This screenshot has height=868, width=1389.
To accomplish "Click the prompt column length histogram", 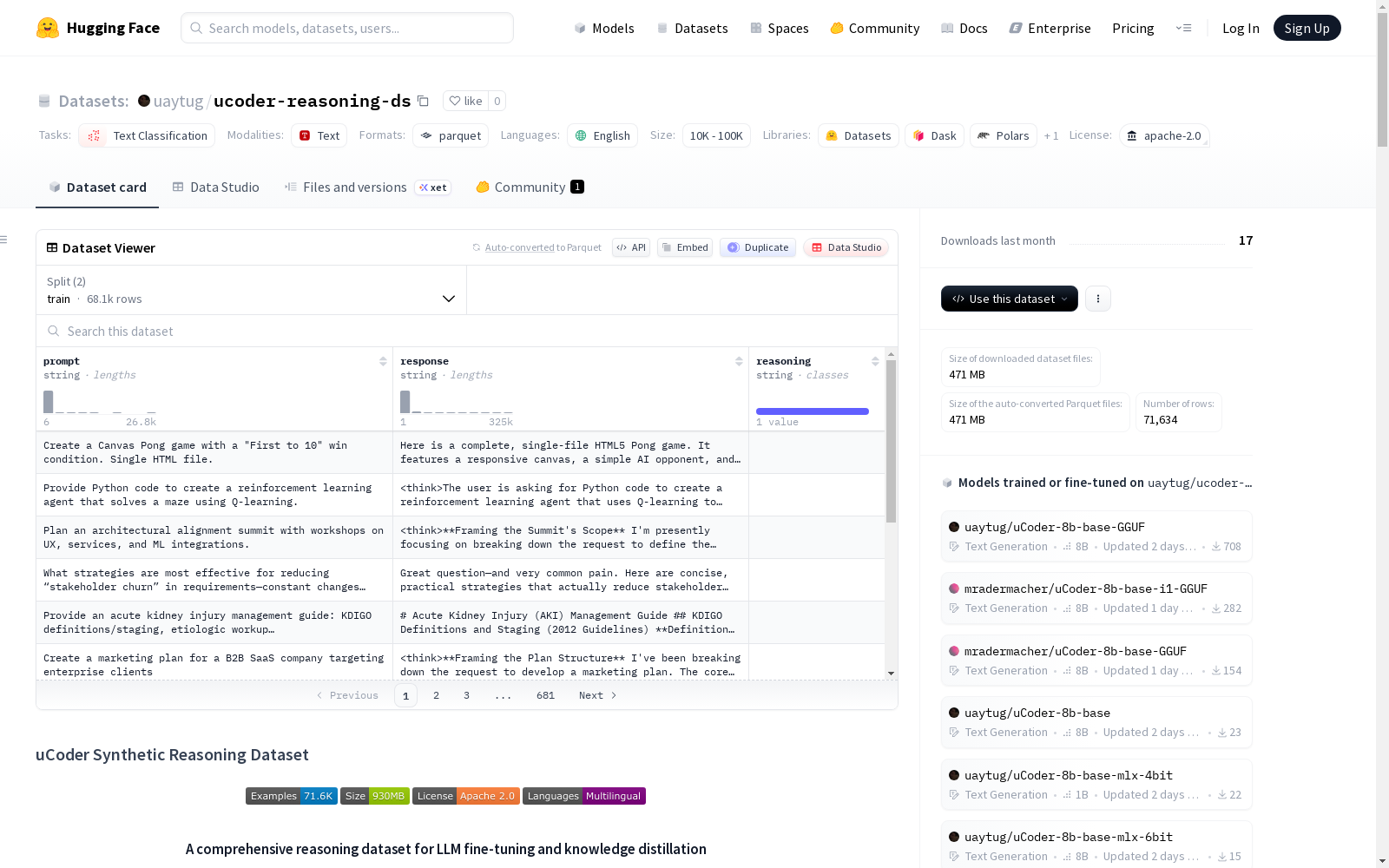I will click(x=100, y=402).
